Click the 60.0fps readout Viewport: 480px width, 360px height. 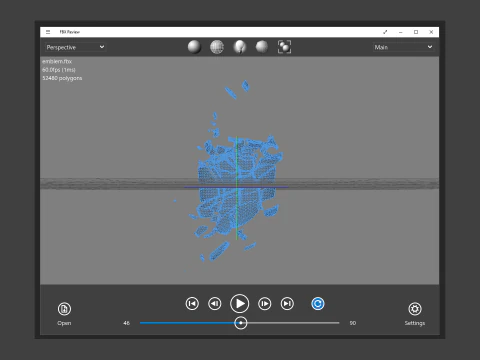click(59, 70)
